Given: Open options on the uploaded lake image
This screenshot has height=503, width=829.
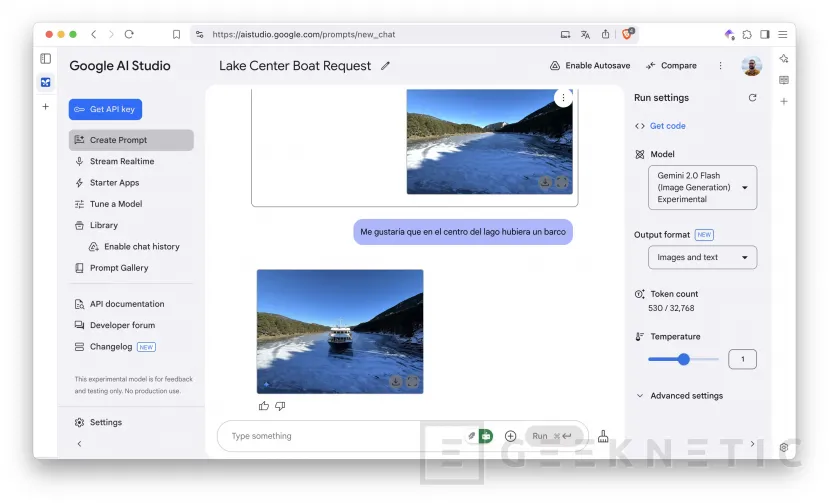Looking at the screenshot, I should 563,98.
